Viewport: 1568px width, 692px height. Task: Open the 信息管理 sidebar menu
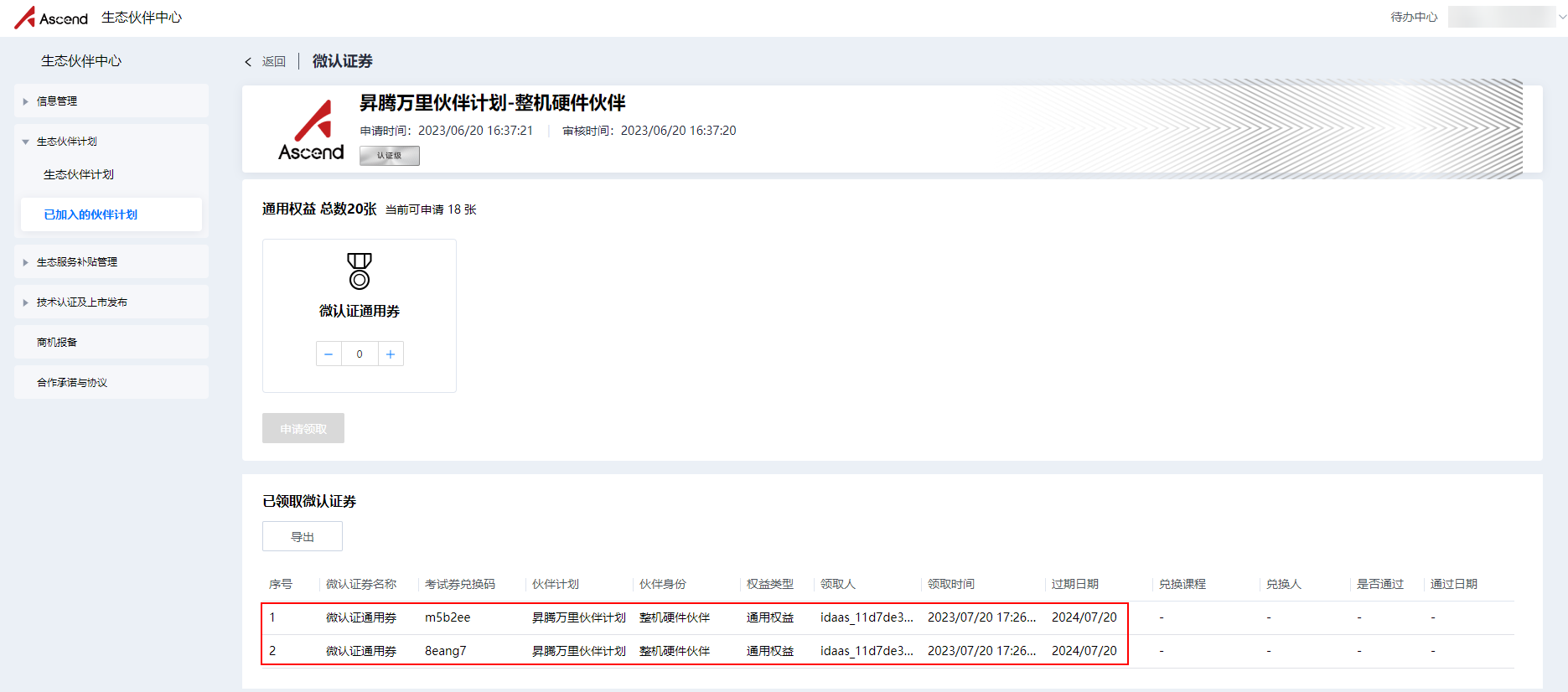click(x=111, y=101)
